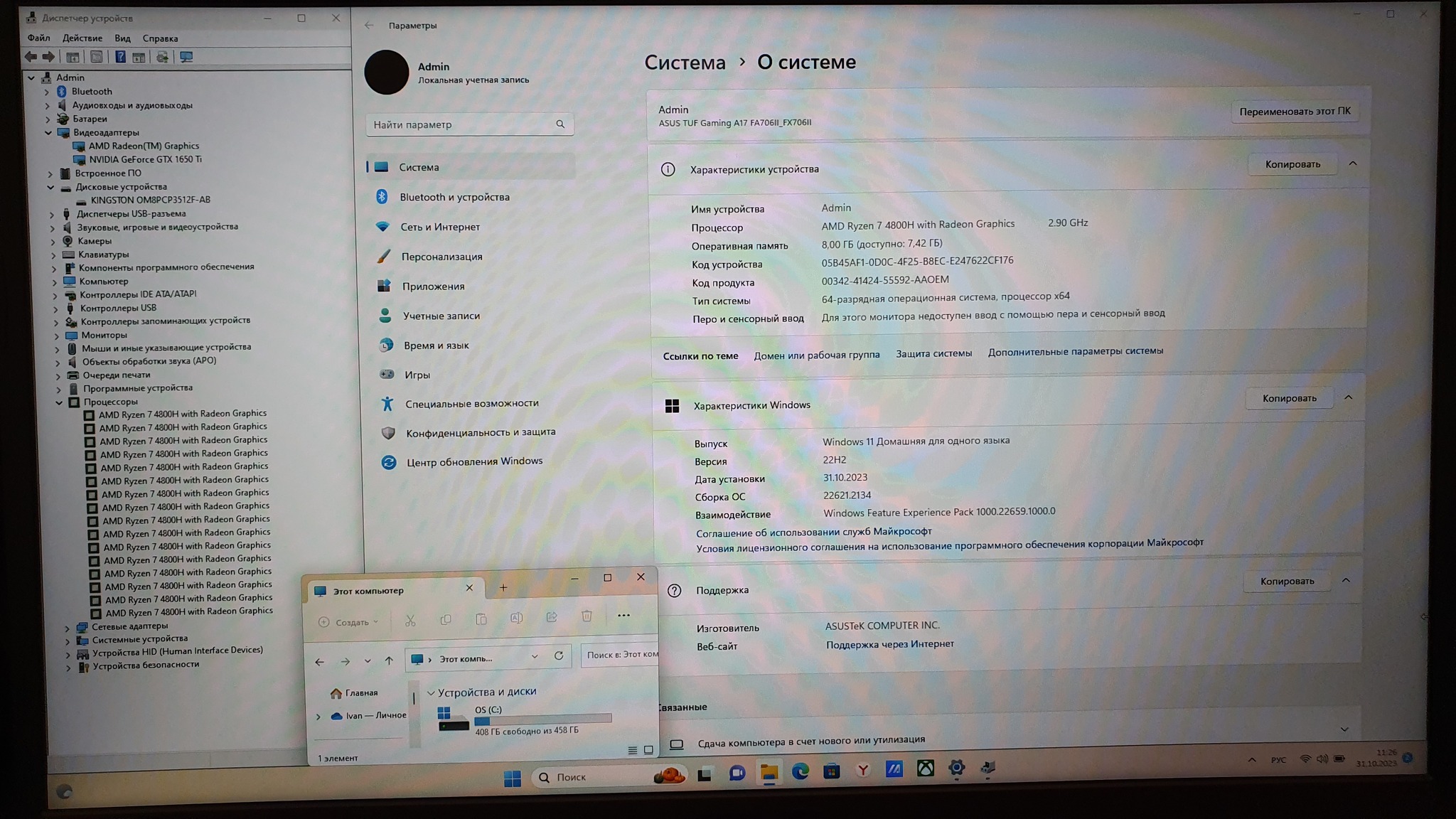
Task: Click the OS (C:) drive usage bar
Action: (542, 719)
